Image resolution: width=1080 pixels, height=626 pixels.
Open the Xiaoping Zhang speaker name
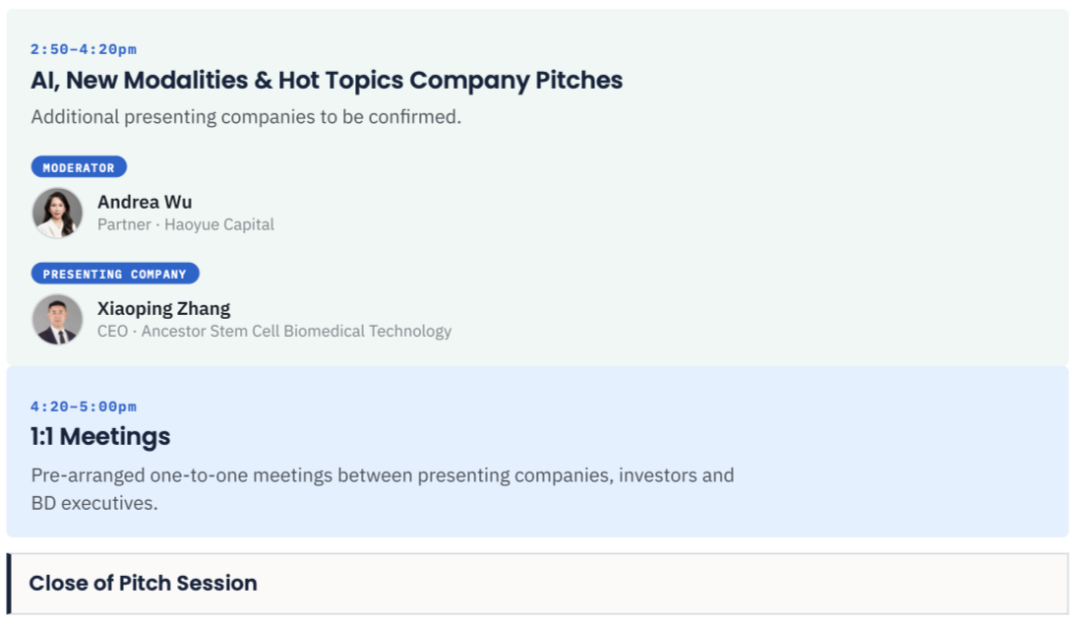pos(164,309)
